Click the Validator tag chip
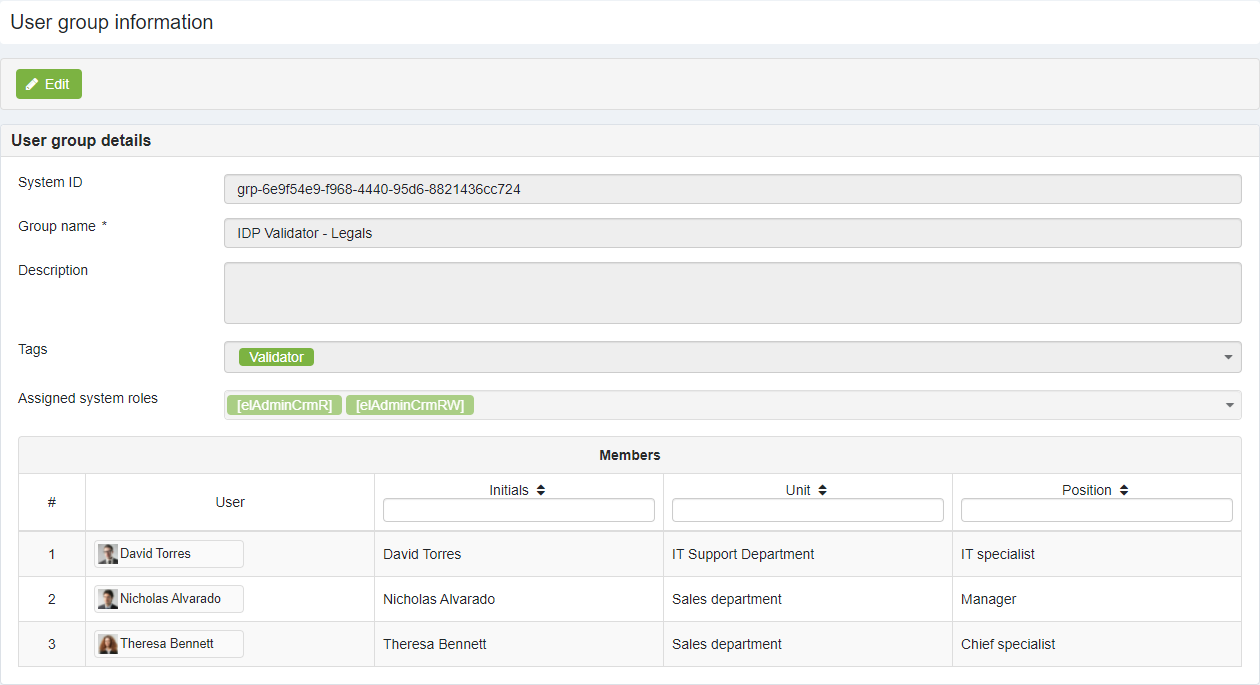The image size is (1260, 685). (x=276, y=357)
